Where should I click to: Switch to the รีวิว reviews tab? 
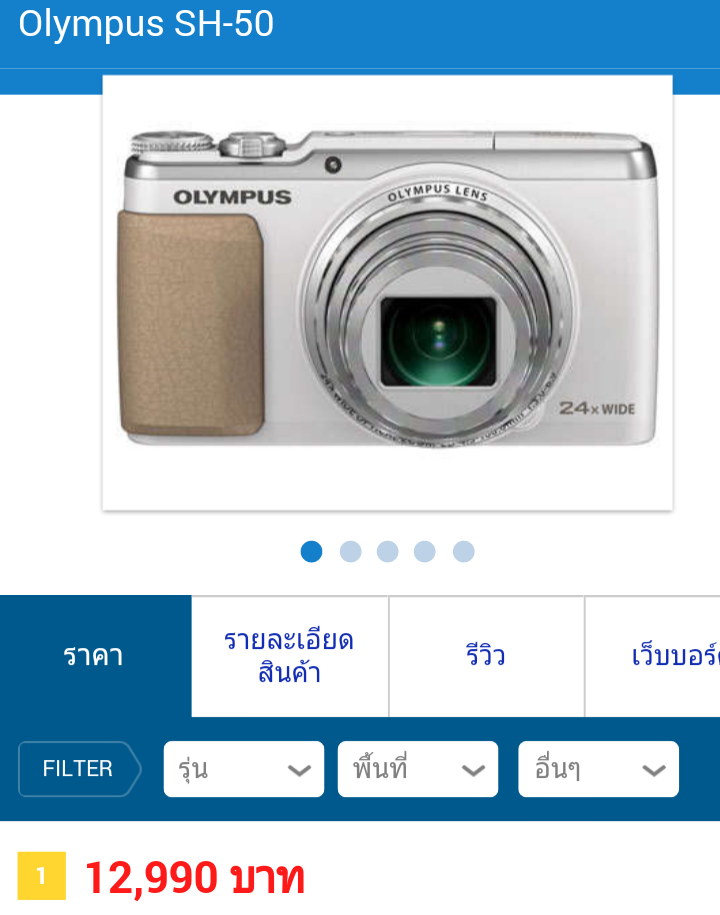(486, 656)
